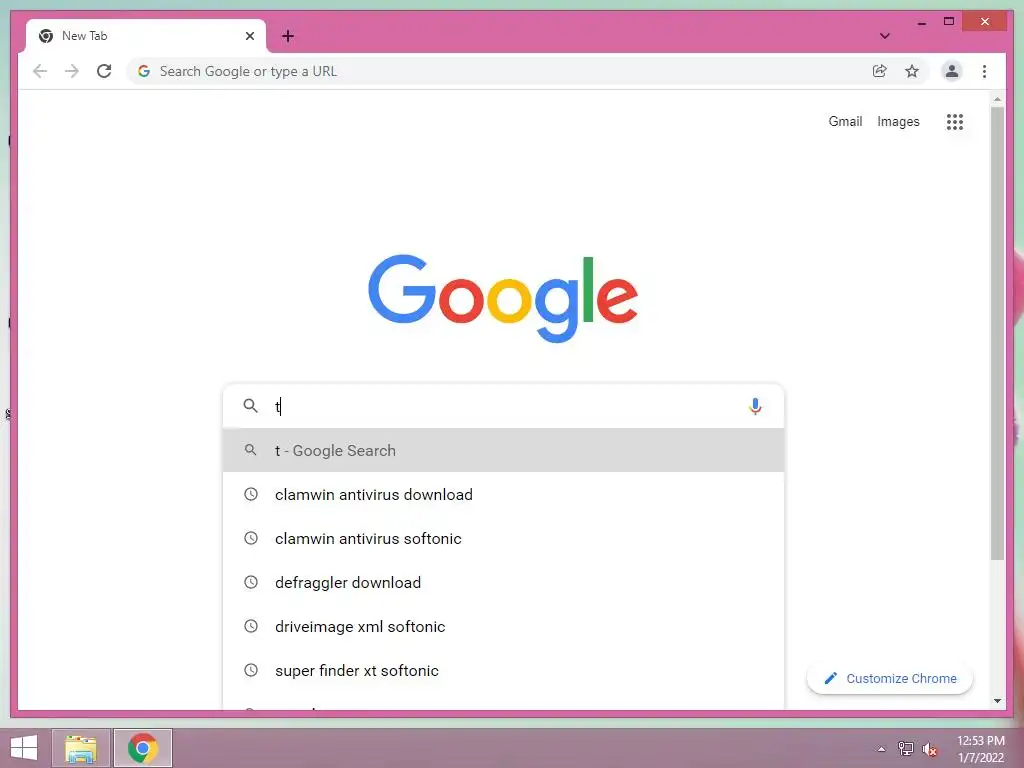The height and width of the screenshot is (768, 1024).
Task: Click the Google logo
Action: 503,298
